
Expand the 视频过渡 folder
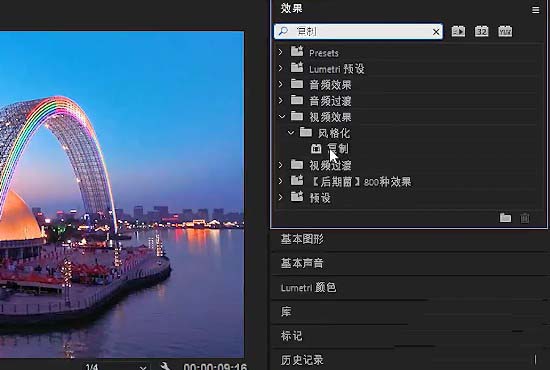281,165
